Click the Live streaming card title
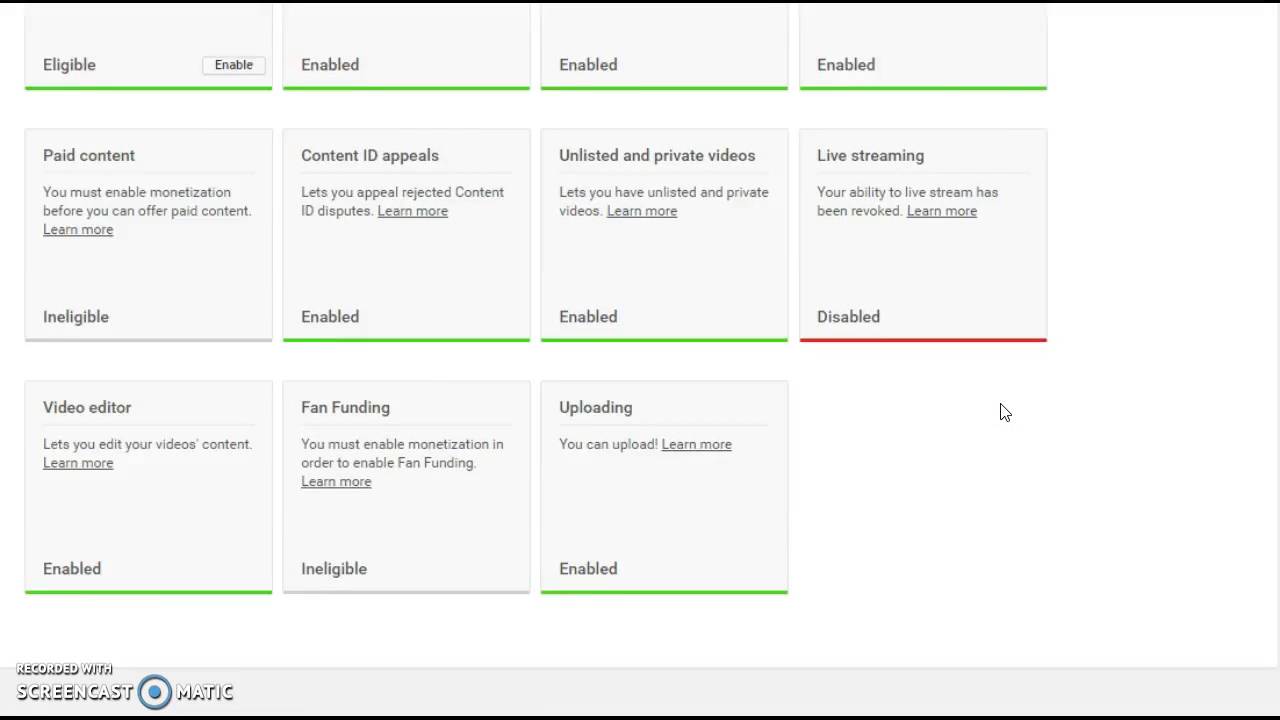Viewport: 1280px width, 720px height. tap(870, 156)
